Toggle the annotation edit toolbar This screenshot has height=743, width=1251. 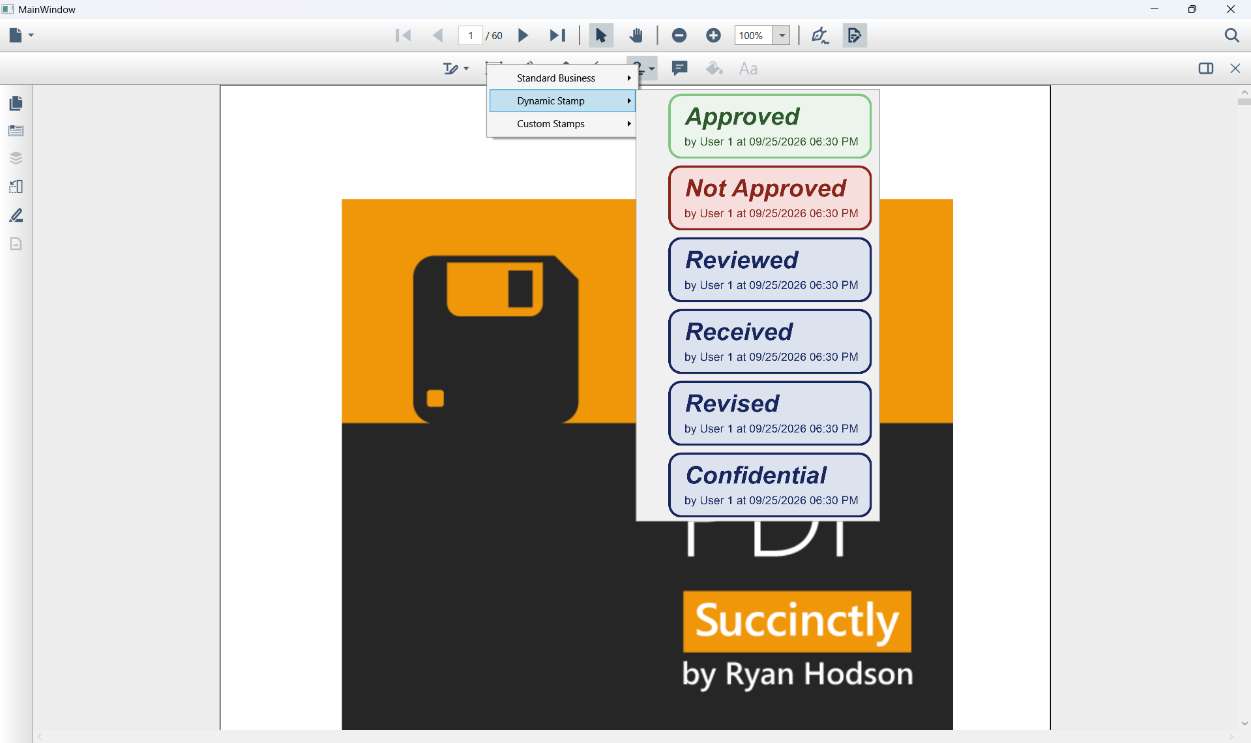pyautogui.click(x=854, y=35)
